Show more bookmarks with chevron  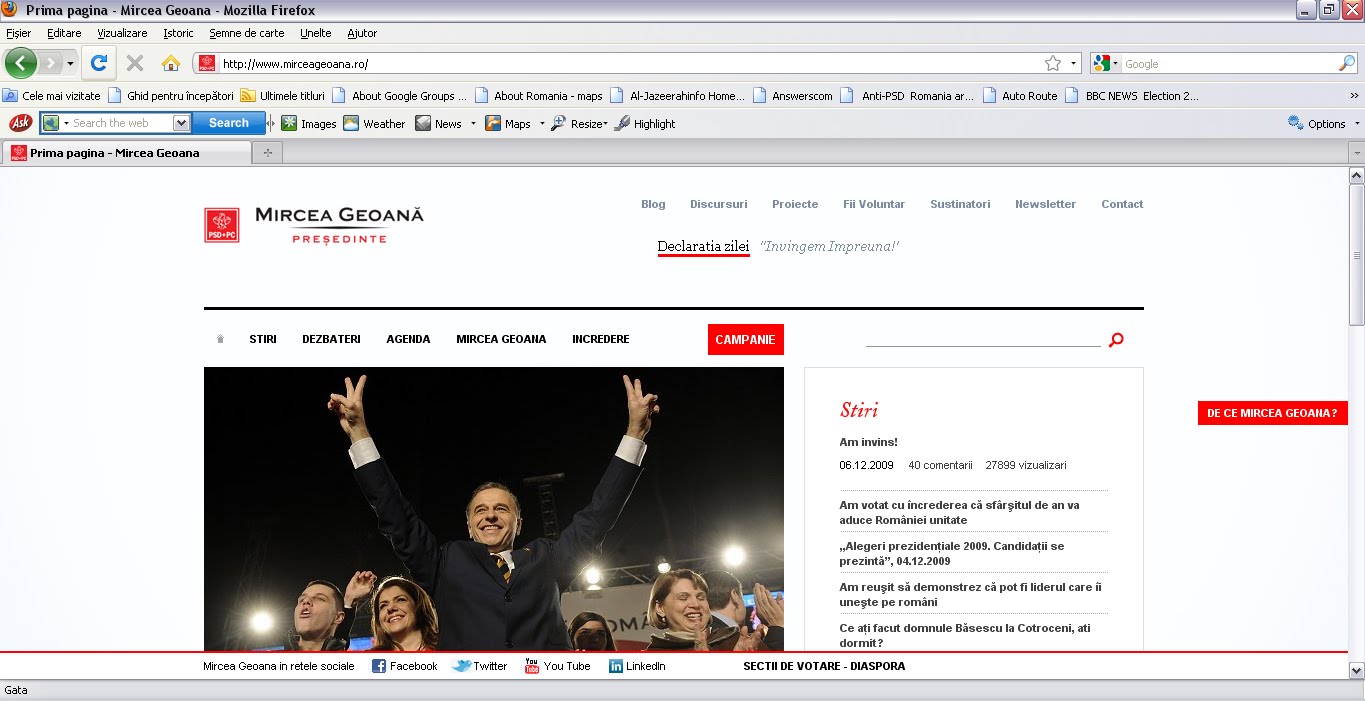click(1354, 96)
